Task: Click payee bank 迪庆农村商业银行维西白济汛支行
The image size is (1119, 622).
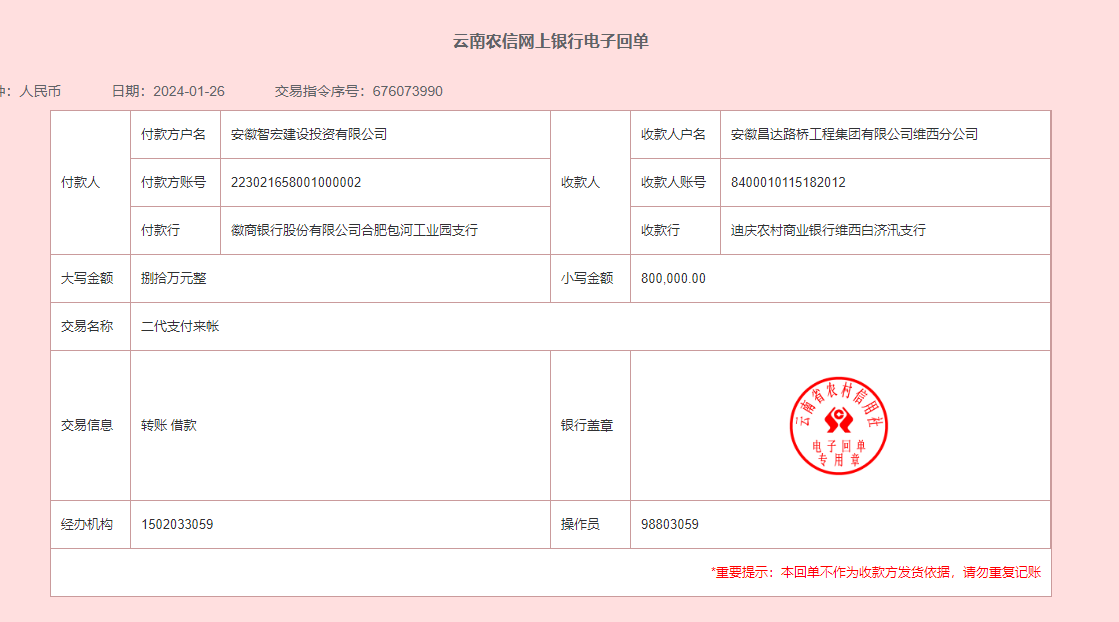Action: click(x=828, y=230)
